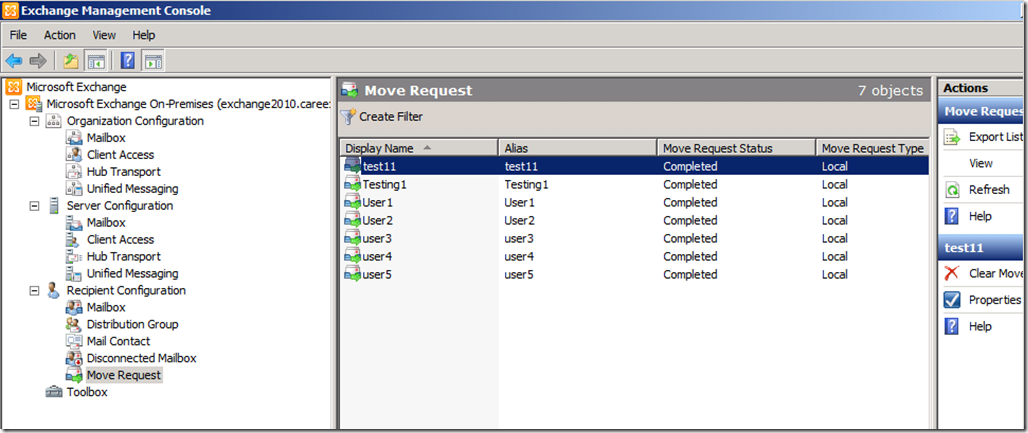Click Export List in the Actions pane
The image size is (1028, 433).
coord(995,137)
